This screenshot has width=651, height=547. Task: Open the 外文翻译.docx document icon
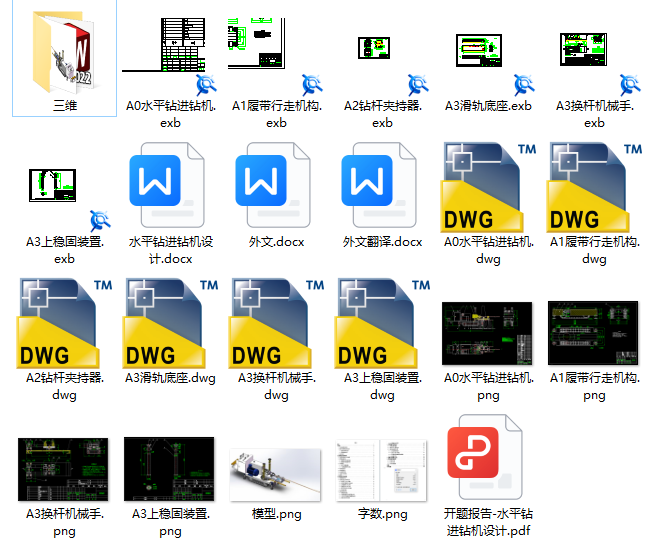click(x=380, y=185)
